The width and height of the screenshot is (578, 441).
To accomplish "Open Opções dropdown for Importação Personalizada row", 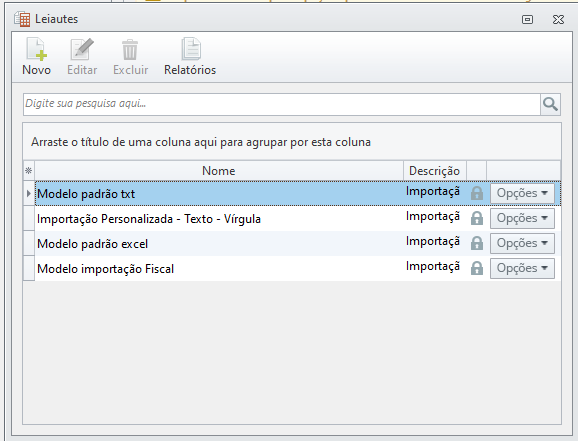I will tap(522, 218).
